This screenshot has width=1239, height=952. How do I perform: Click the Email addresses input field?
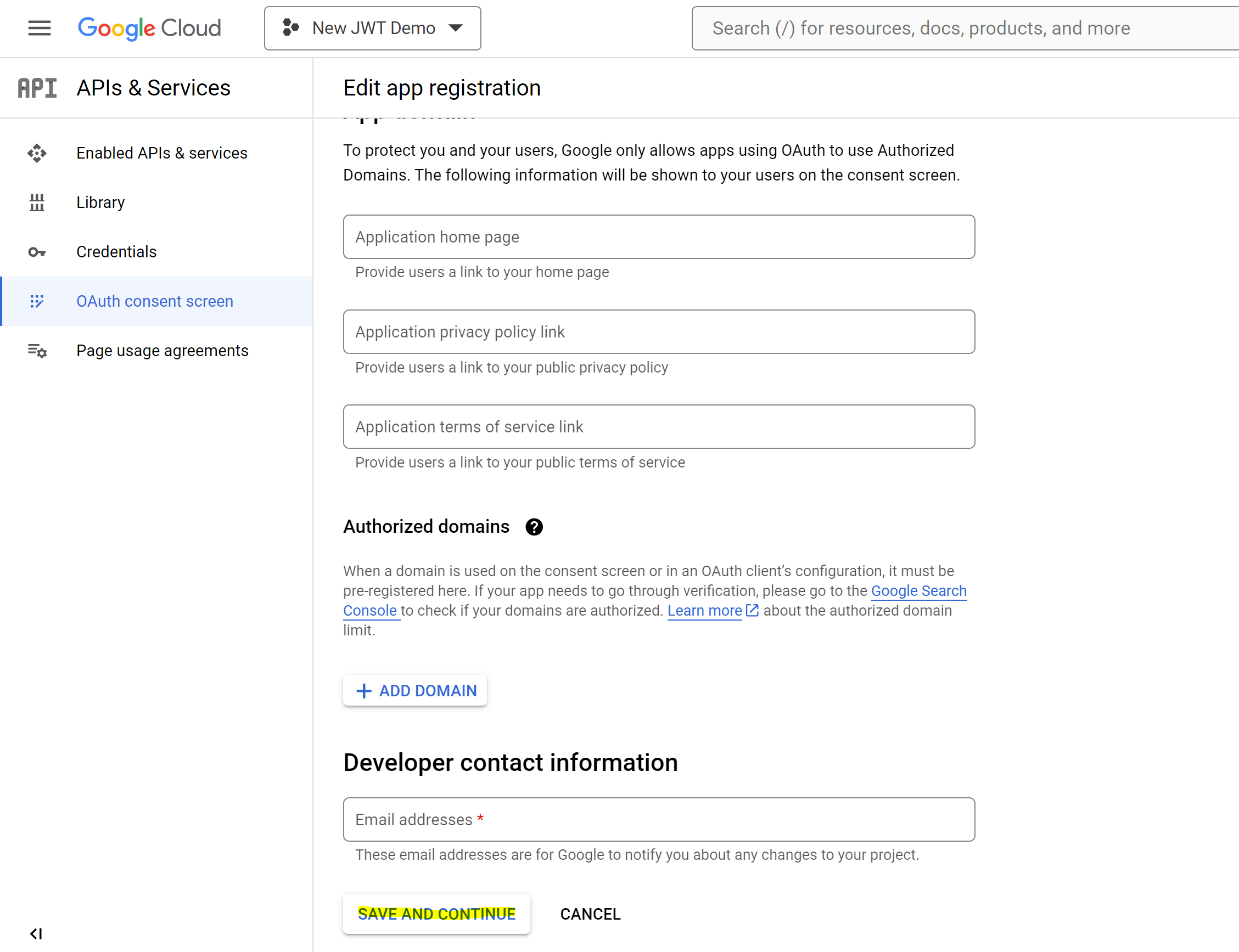coord(658,819)
